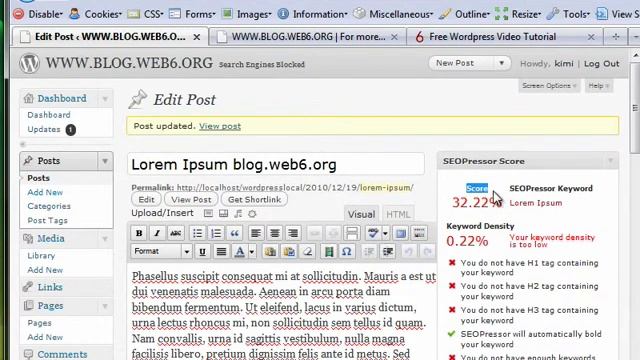Open the Comments menu in sidebar

pyautogui.click(x=62, y=354)
